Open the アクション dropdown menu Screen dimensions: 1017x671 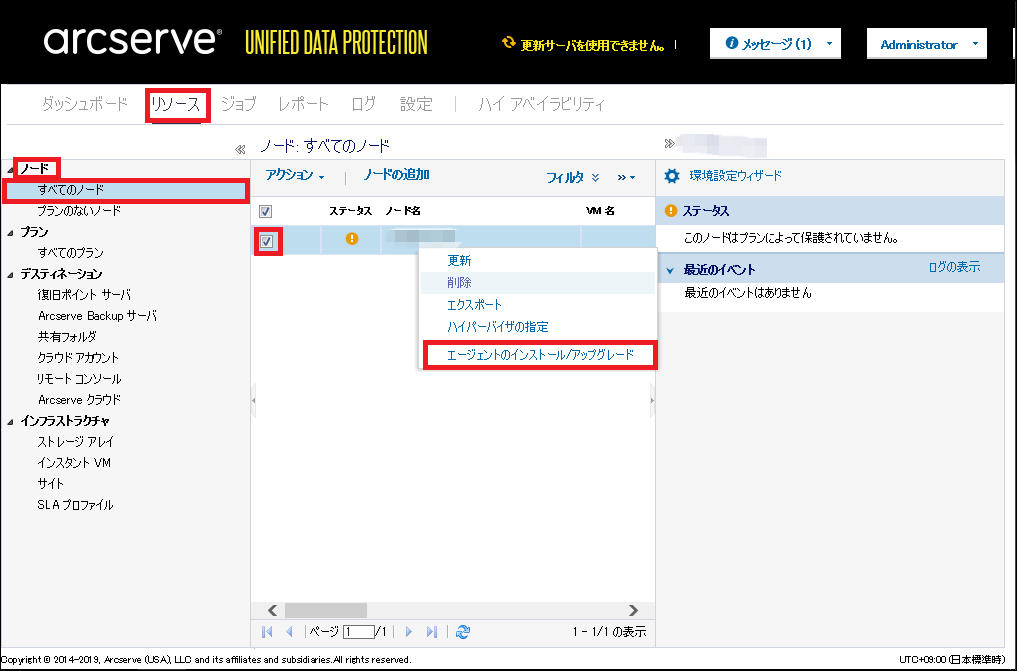(295, 175)
